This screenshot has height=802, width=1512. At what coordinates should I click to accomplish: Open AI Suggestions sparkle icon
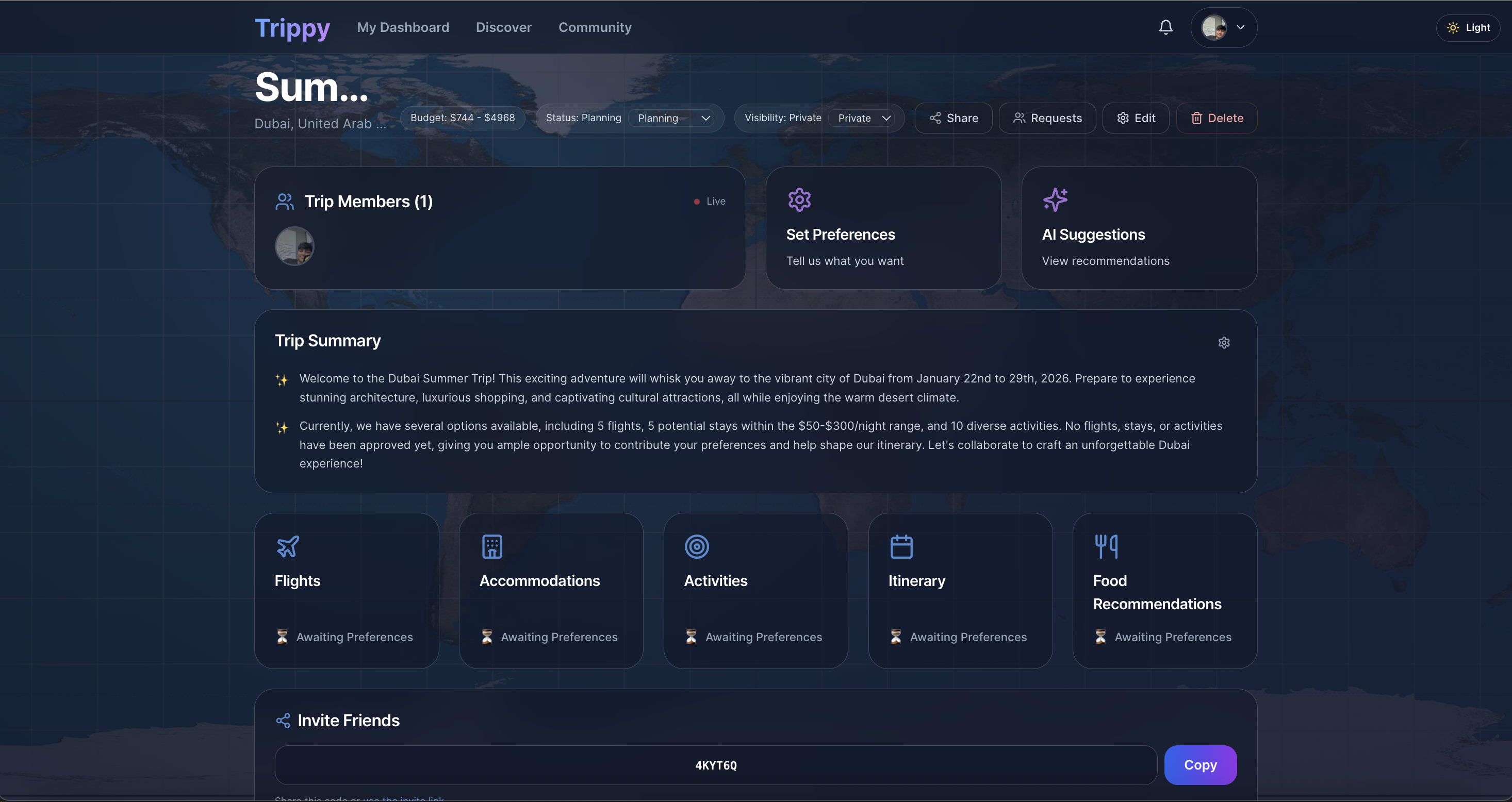pos(1055,199)
